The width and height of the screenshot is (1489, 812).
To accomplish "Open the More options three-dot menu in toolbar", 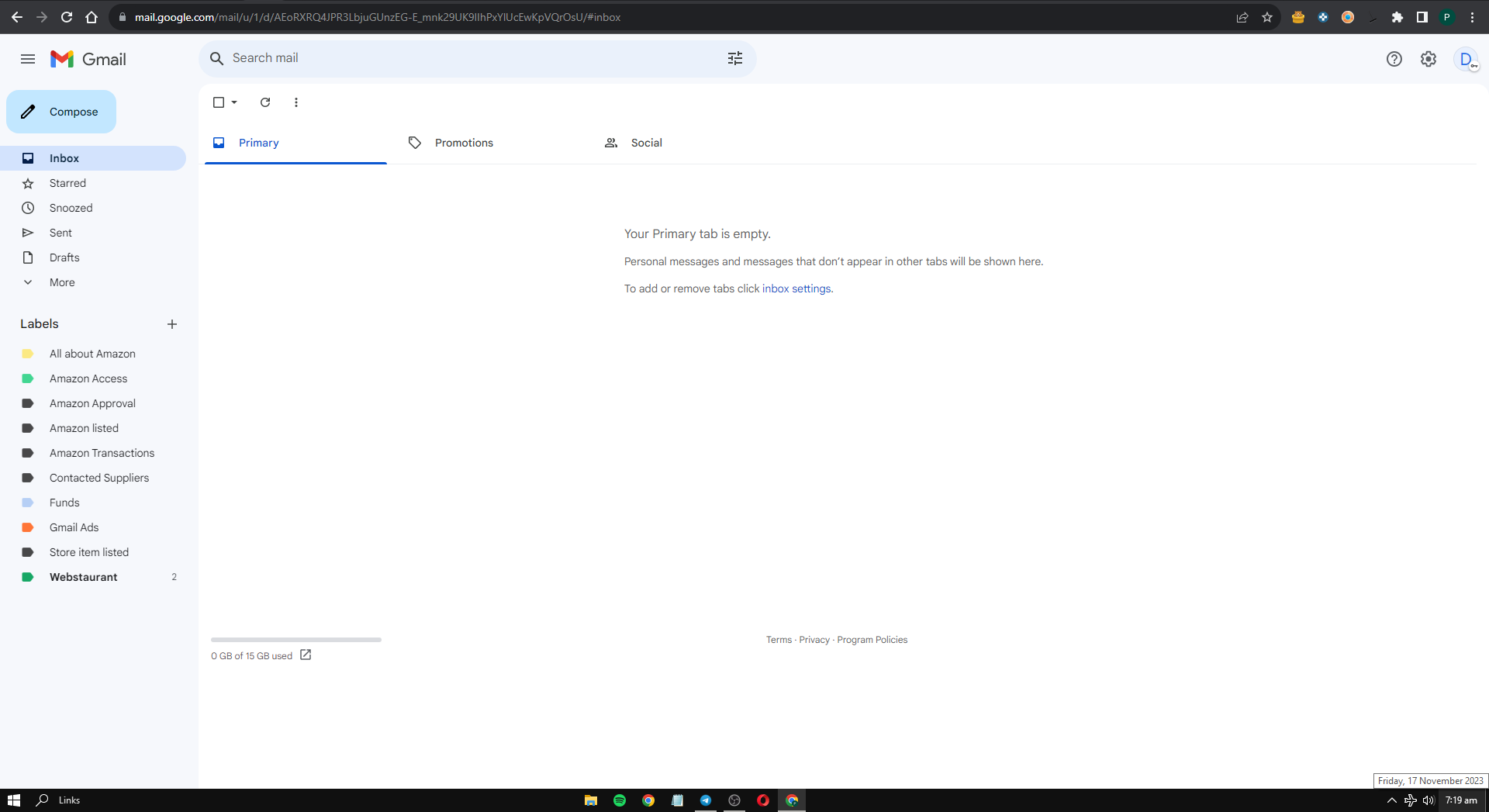I will [296, 102].
